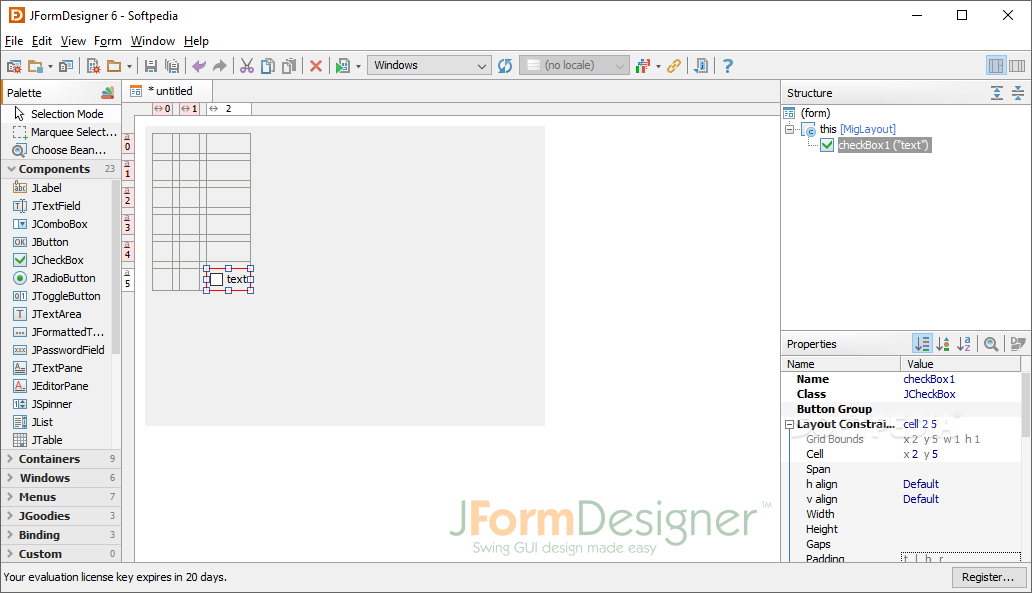Click the Generate Java Code icon
The width and height of the screenshot is (1032, 593).
tap(701, 66)
